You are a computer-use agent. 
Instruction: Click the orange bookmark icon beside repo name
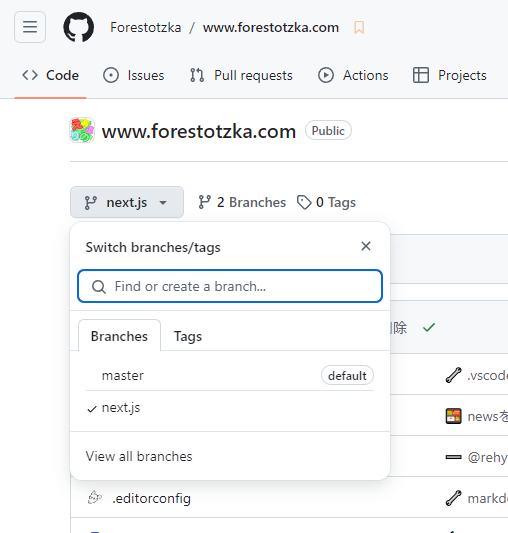(359, 28)
